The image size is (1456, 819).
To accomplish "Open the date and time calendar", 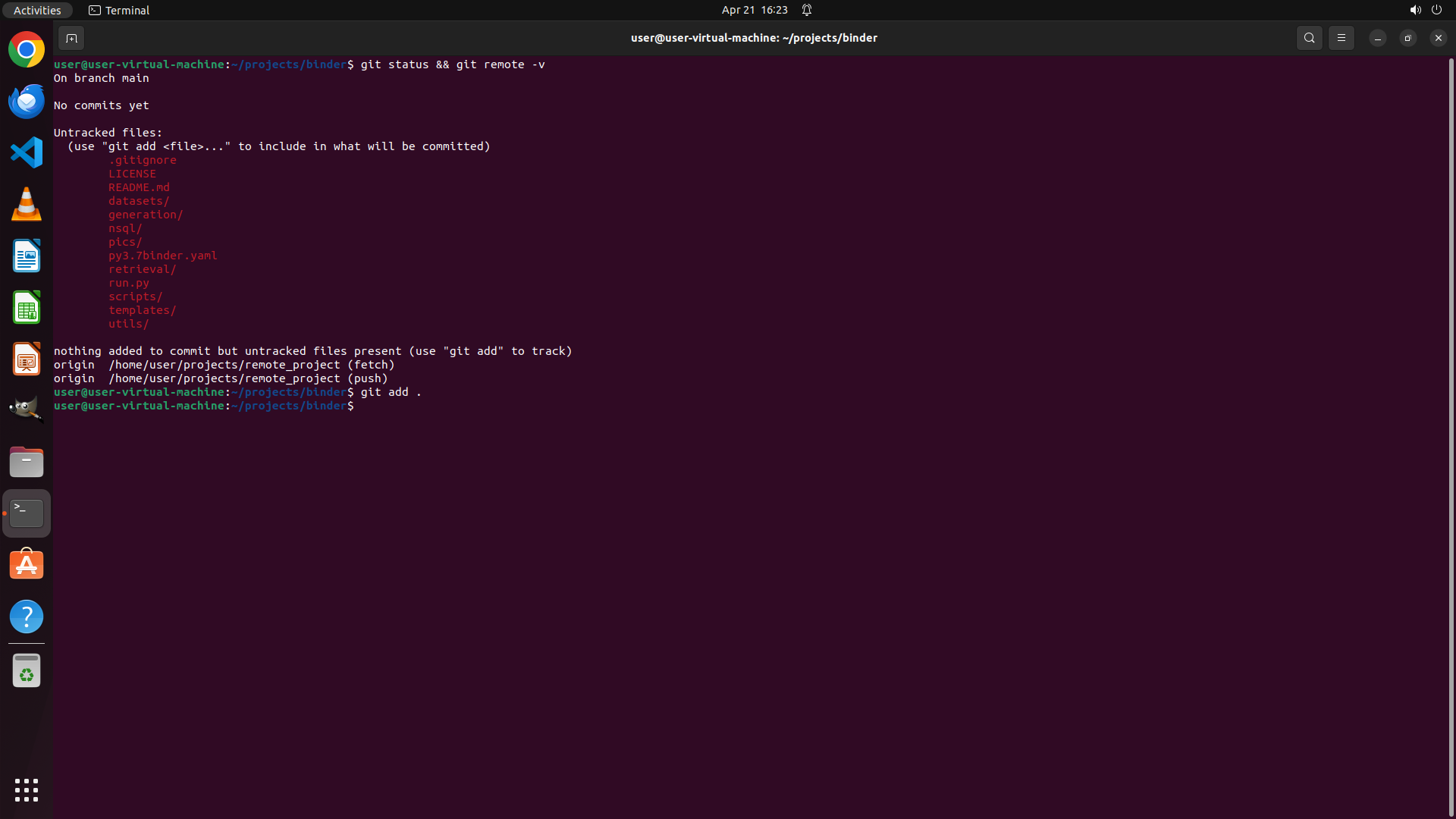I will tap(754, 10).
